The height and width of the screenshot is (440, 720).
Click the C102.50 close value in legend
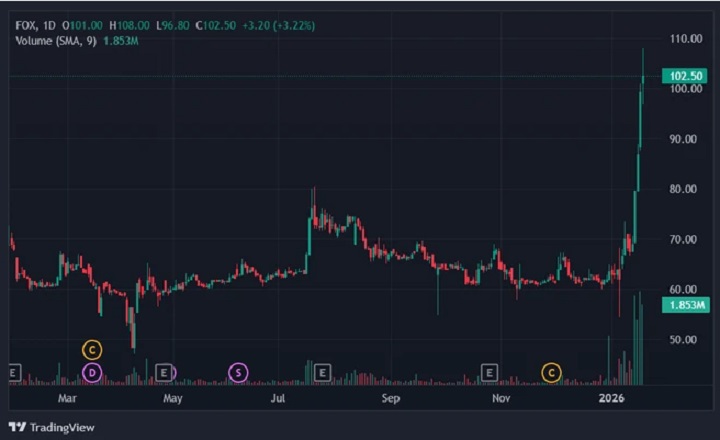click(x=216, y=25)
